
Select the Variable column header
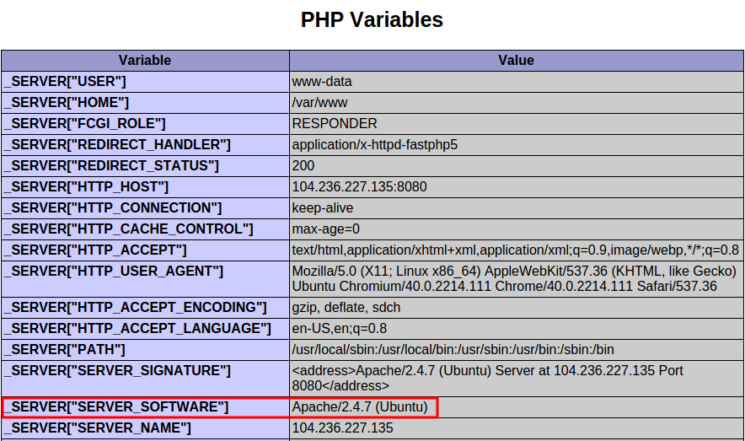tap(145, 60)
